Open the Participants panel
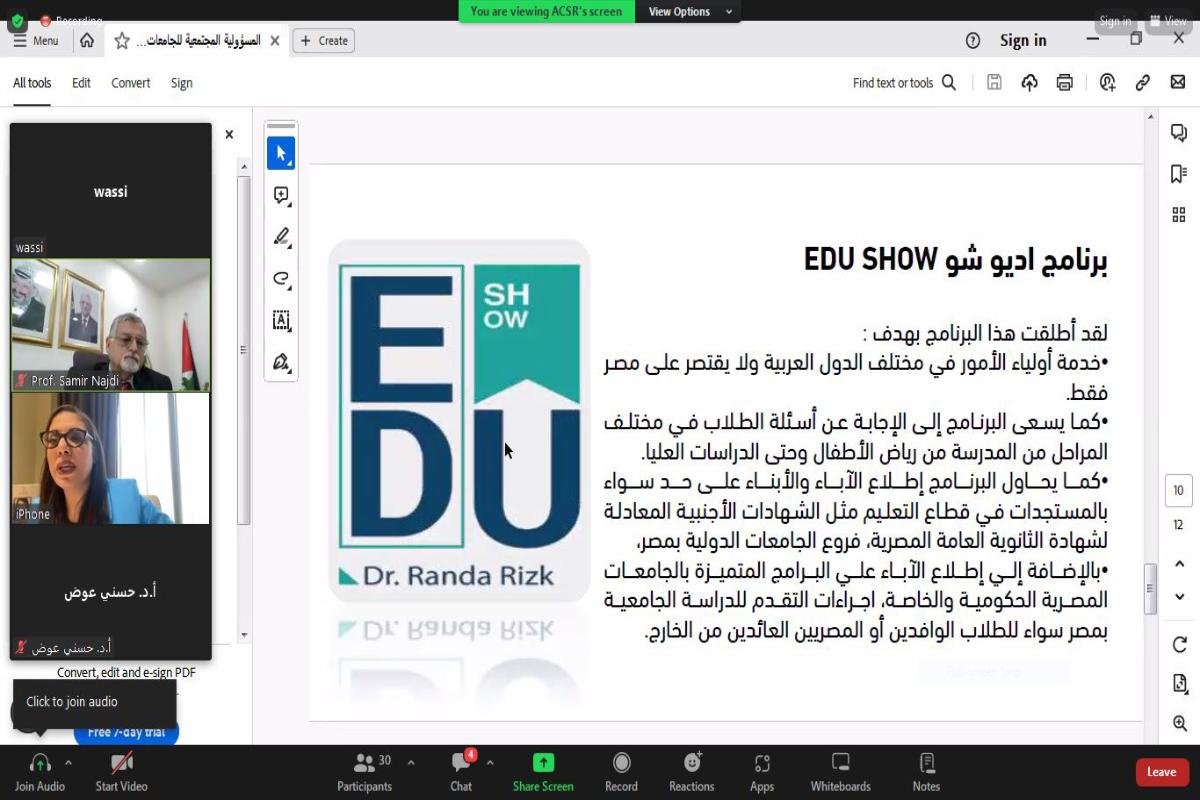 [365, 772]
